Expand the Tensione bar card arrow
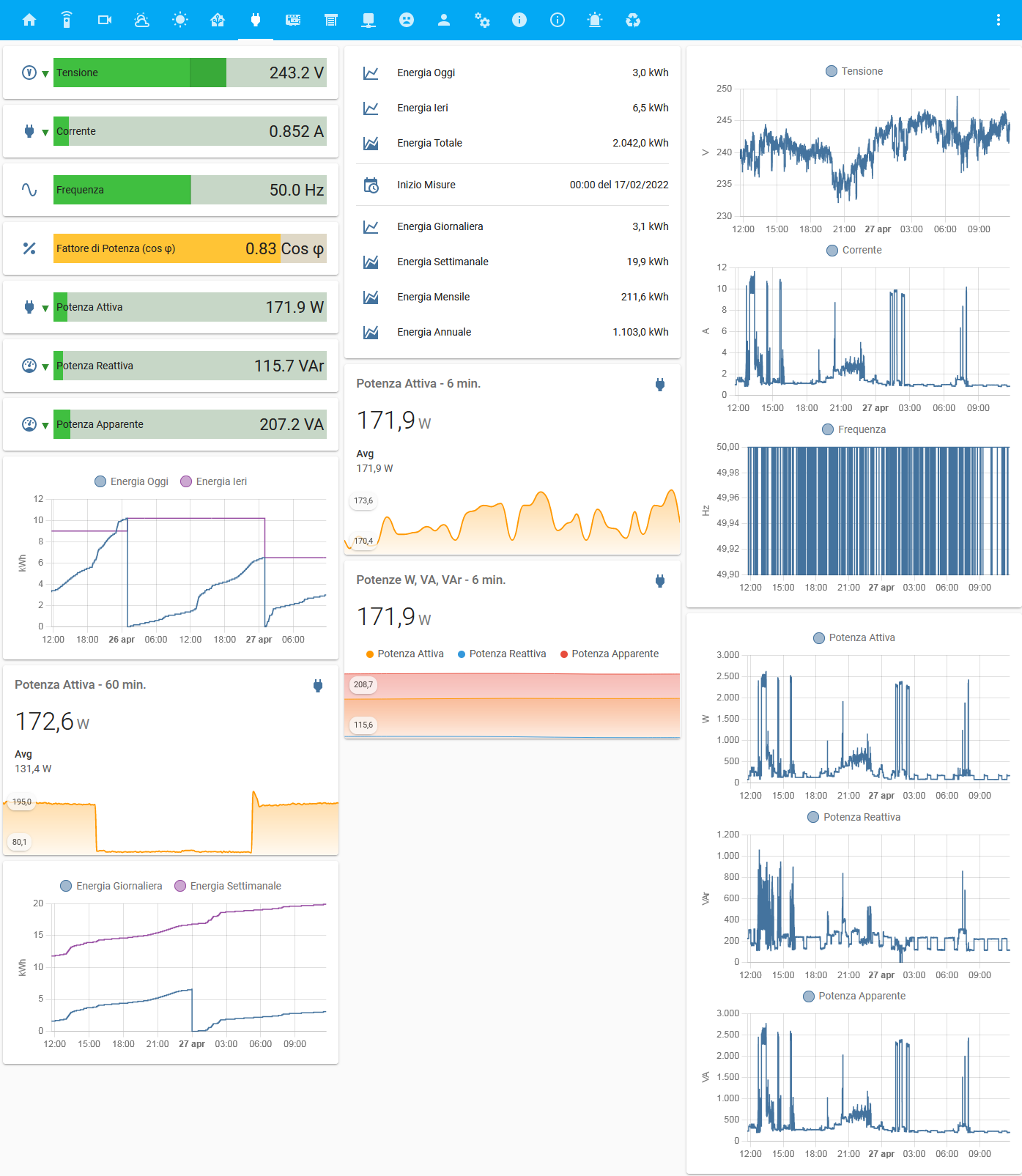The image size is (1022, 1176). click(x=45, y=73)
